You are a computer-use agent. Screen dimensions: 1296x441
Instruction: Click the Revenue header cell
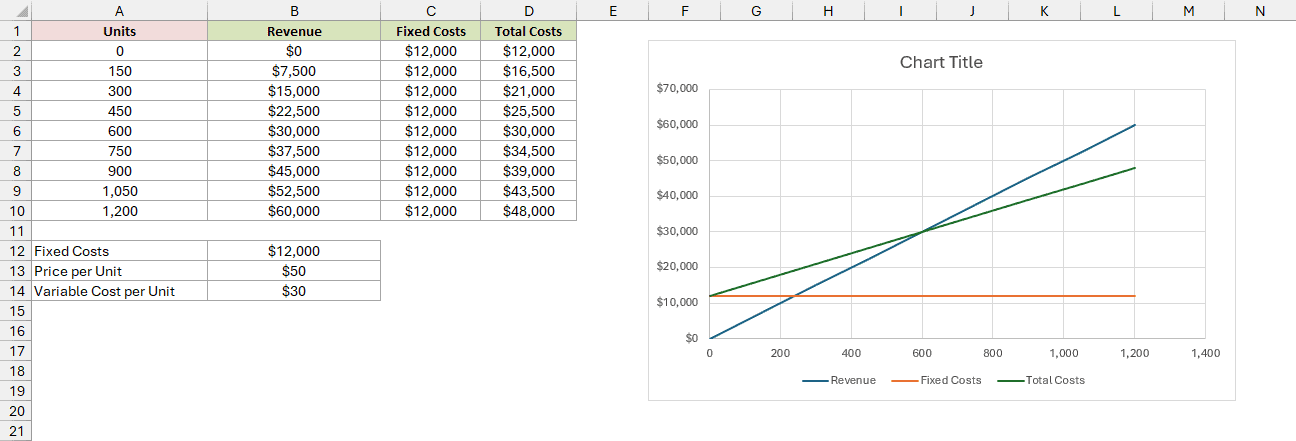click(x=294, y=31)
